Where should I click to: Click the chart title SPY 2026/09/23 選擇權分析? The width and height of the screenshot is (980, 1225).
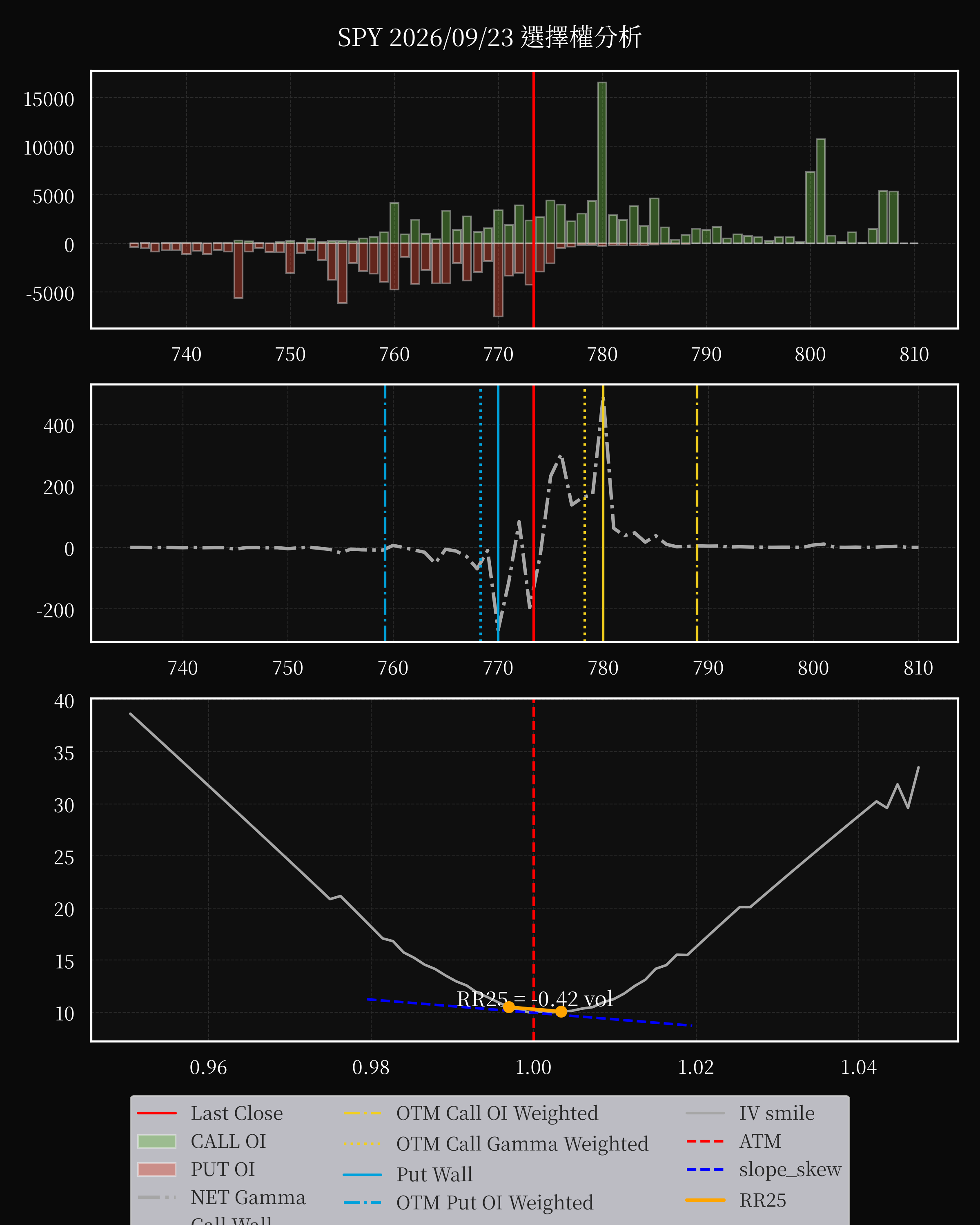click(x=490, y=38)
